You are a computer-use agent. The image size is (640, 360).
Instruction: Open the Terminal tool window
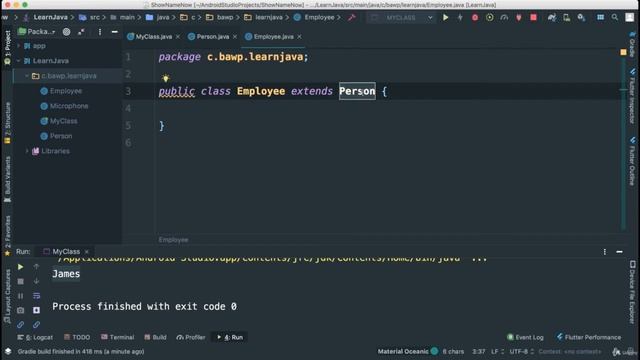(118, 338)
